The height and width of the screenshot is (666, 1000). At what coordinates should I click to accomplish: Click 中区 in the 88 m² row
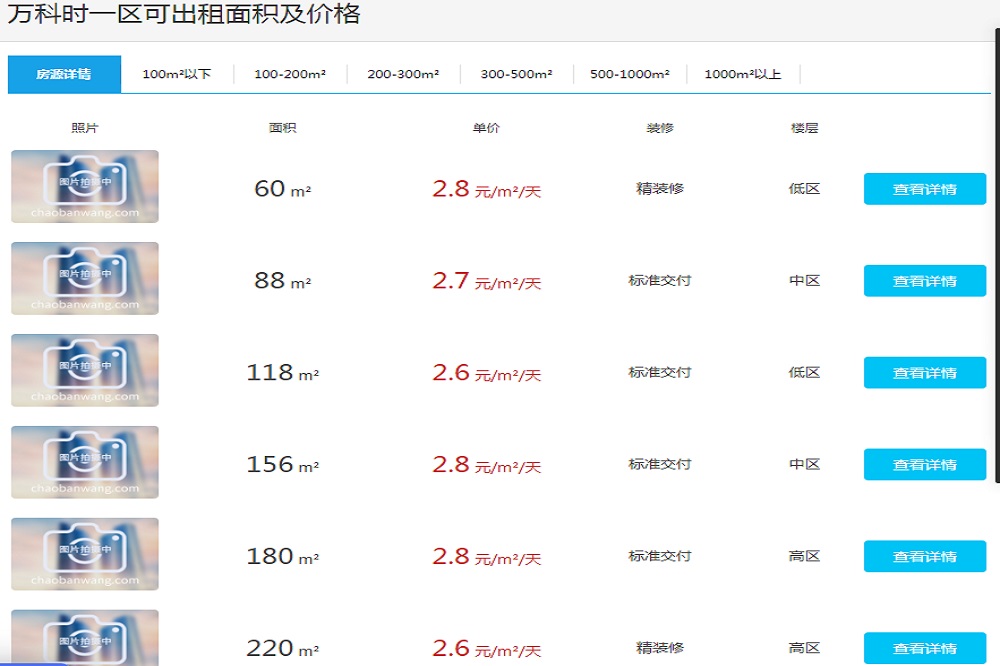click(x=804, y=280)
